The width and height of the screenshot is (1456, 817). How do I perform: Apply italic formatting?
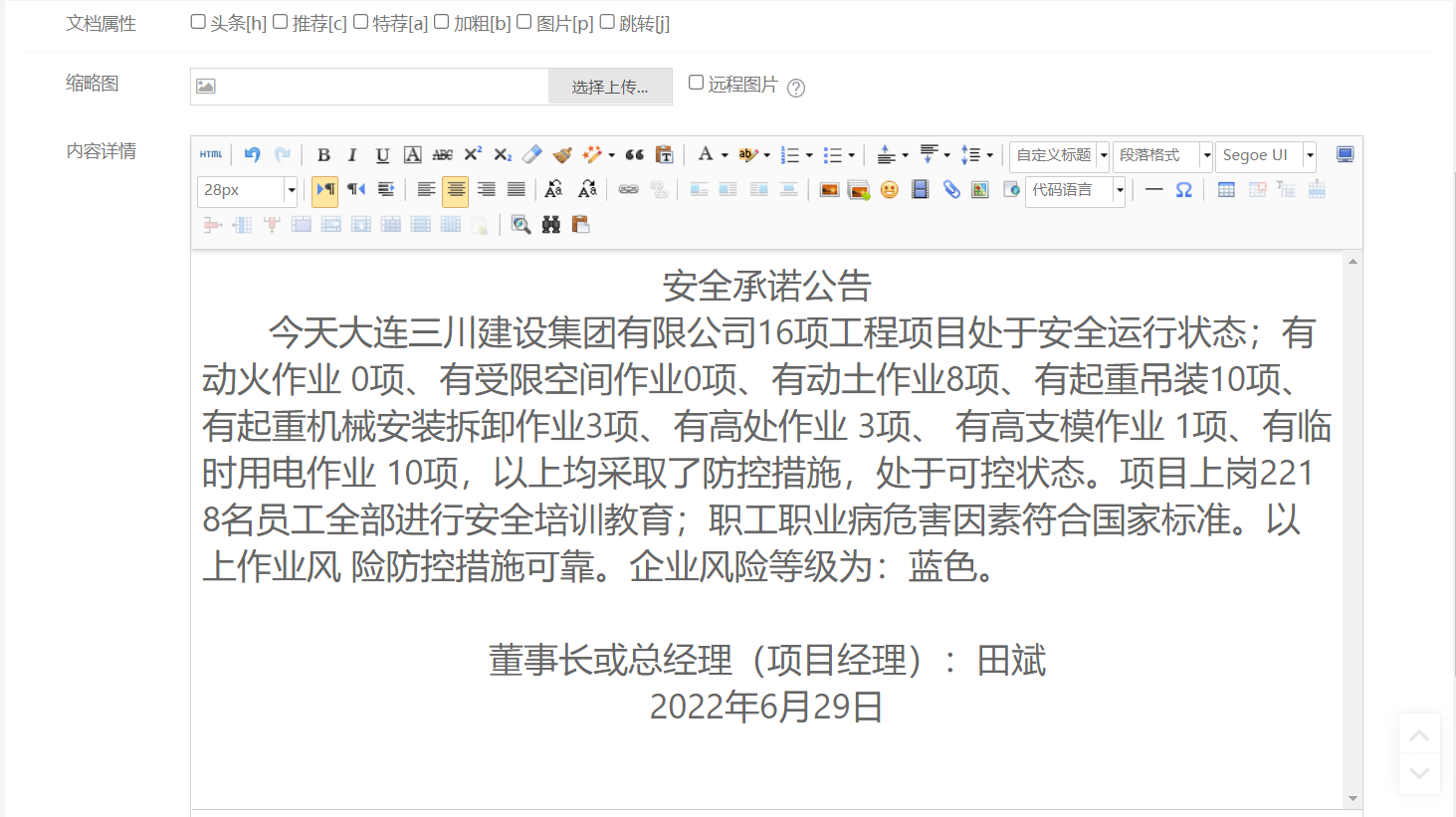(x=352, y=155)
